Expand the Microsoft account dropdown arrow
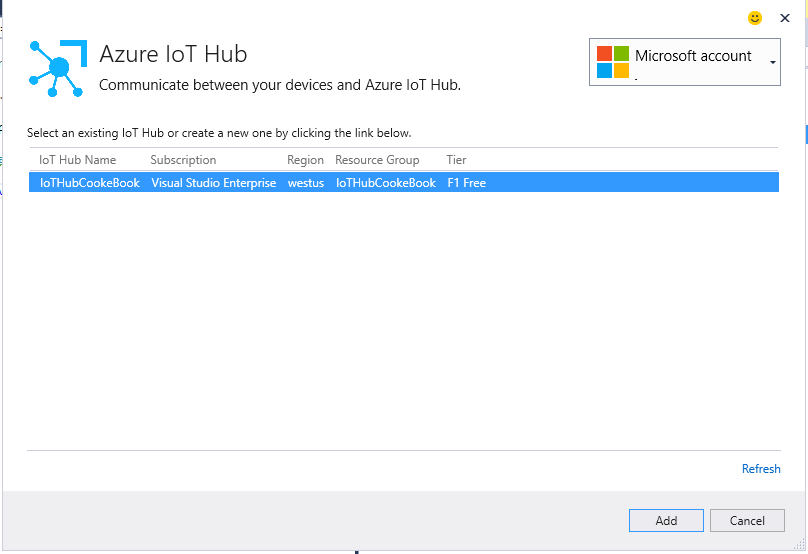The height and width of the screenshot is (554, 808). pyautogui.click(x=772, y=63)
